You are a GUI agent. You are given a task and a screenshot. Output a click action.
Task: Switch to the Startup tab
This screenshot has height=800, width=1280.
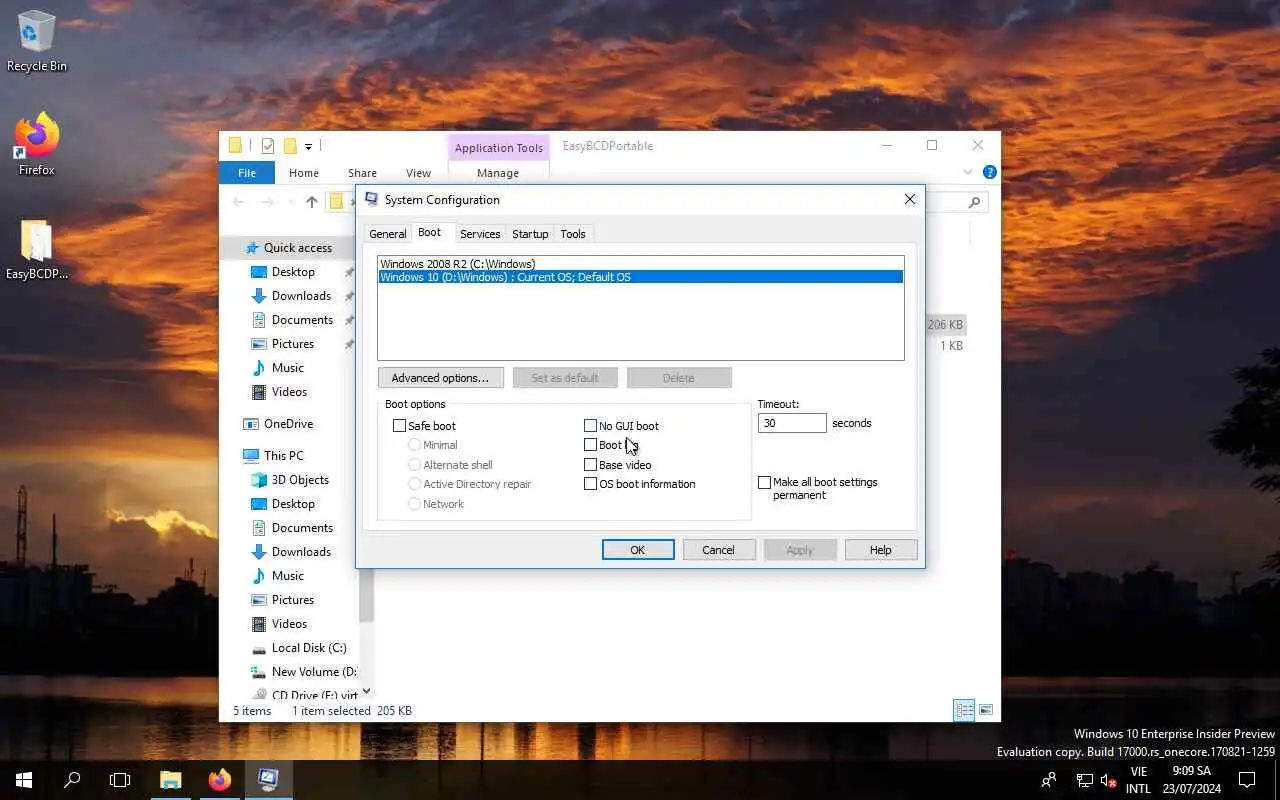pyautogui.click(x=530, y=234)
